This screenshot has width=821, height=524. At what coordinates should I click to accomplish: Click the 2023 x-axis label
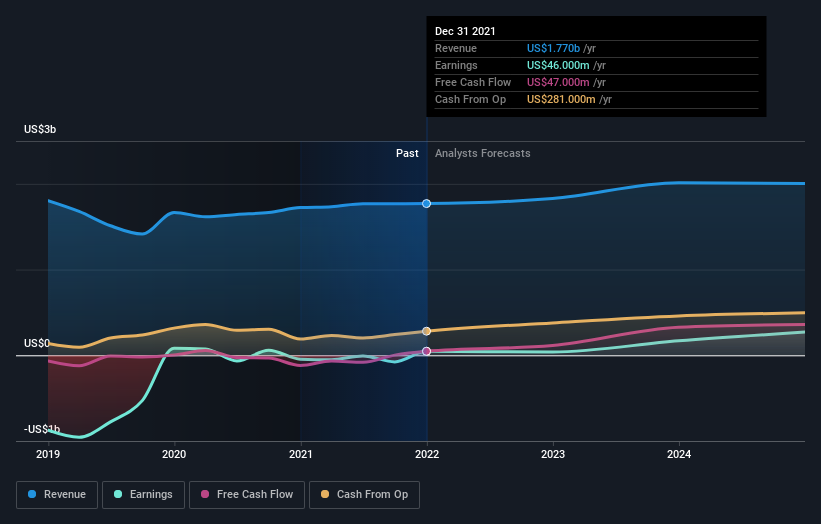(553, 454)
